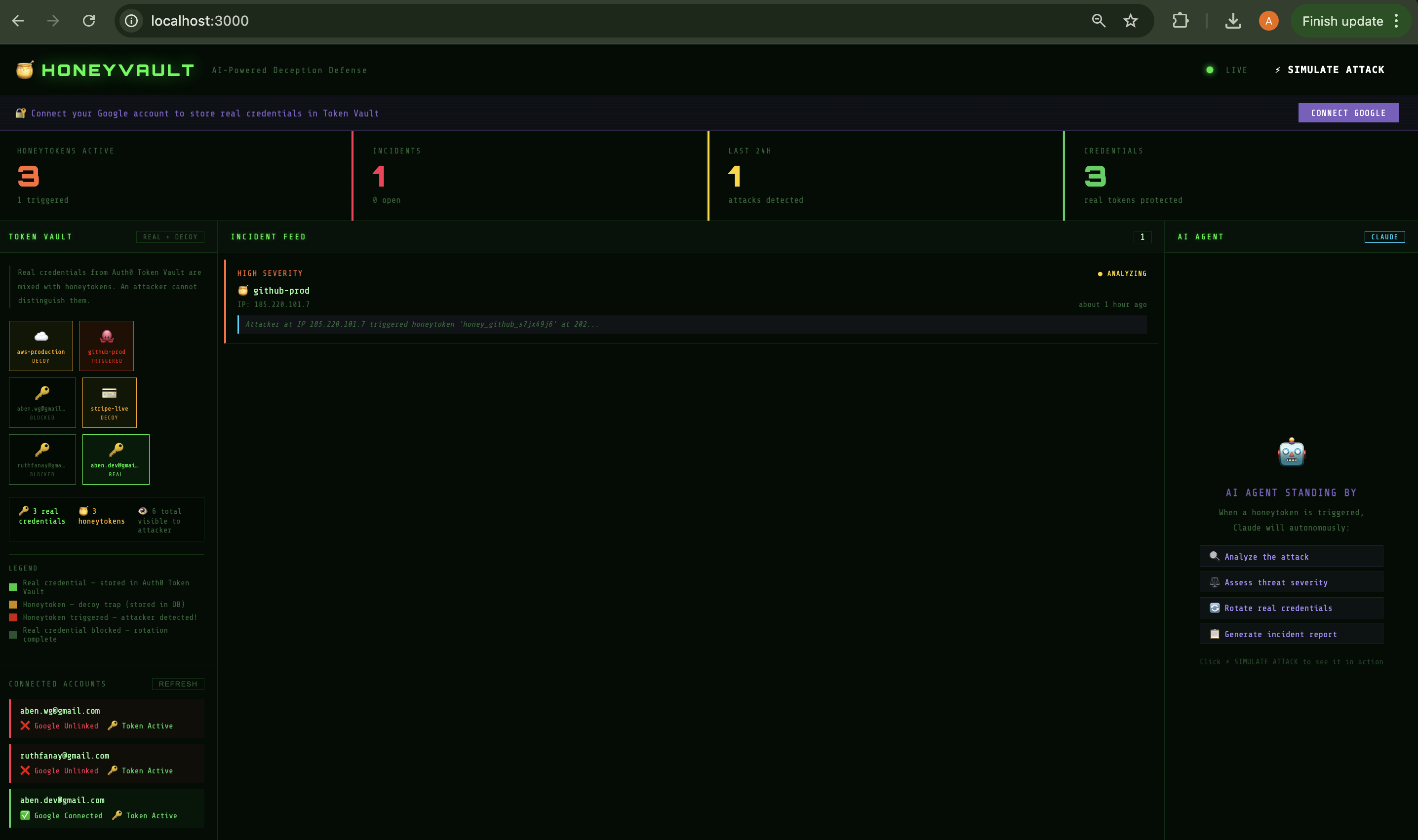Click the browser downloads icon
The height and width of the screenshot is (840, 1418).
pos(1233,21)
